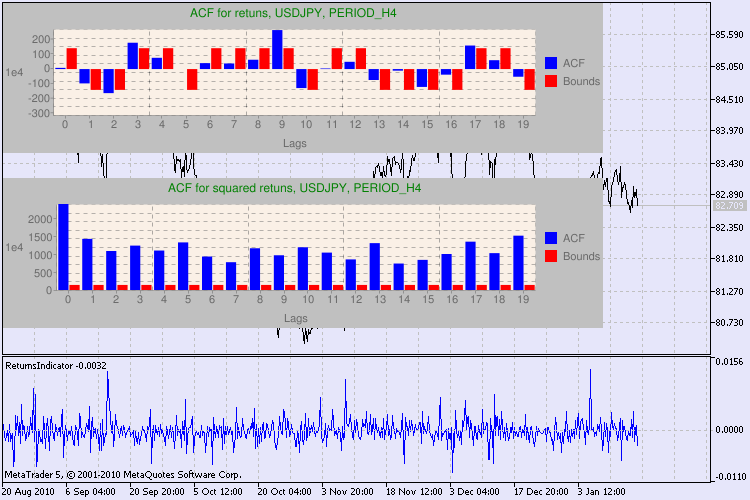
Task: Click the 200 y-axis label in returns chart
Action: pyautogui.click(x=43, y=39)
